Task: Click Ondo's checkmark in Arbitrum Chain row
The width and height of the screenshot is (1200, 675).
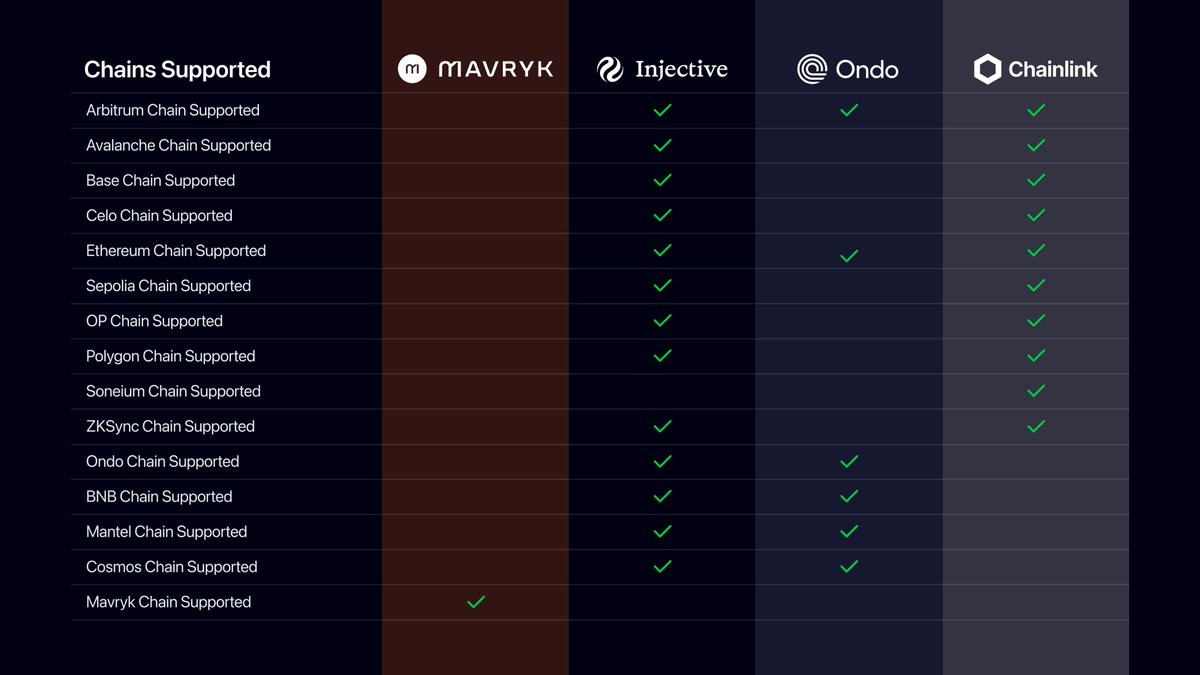Action: [849, 110]
